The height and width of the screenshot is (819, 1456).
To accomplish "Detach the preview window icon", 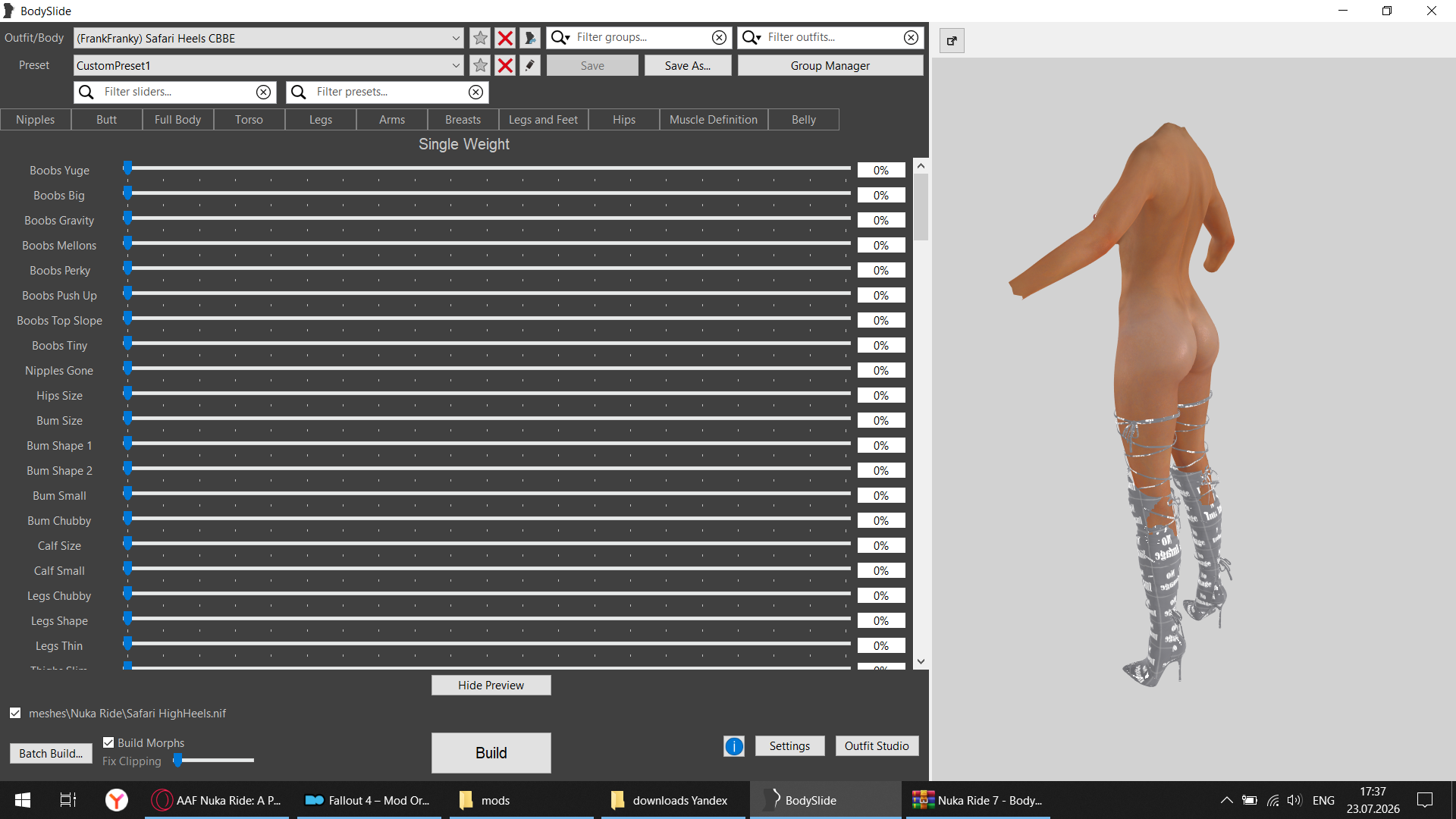I will click(952, 41).
